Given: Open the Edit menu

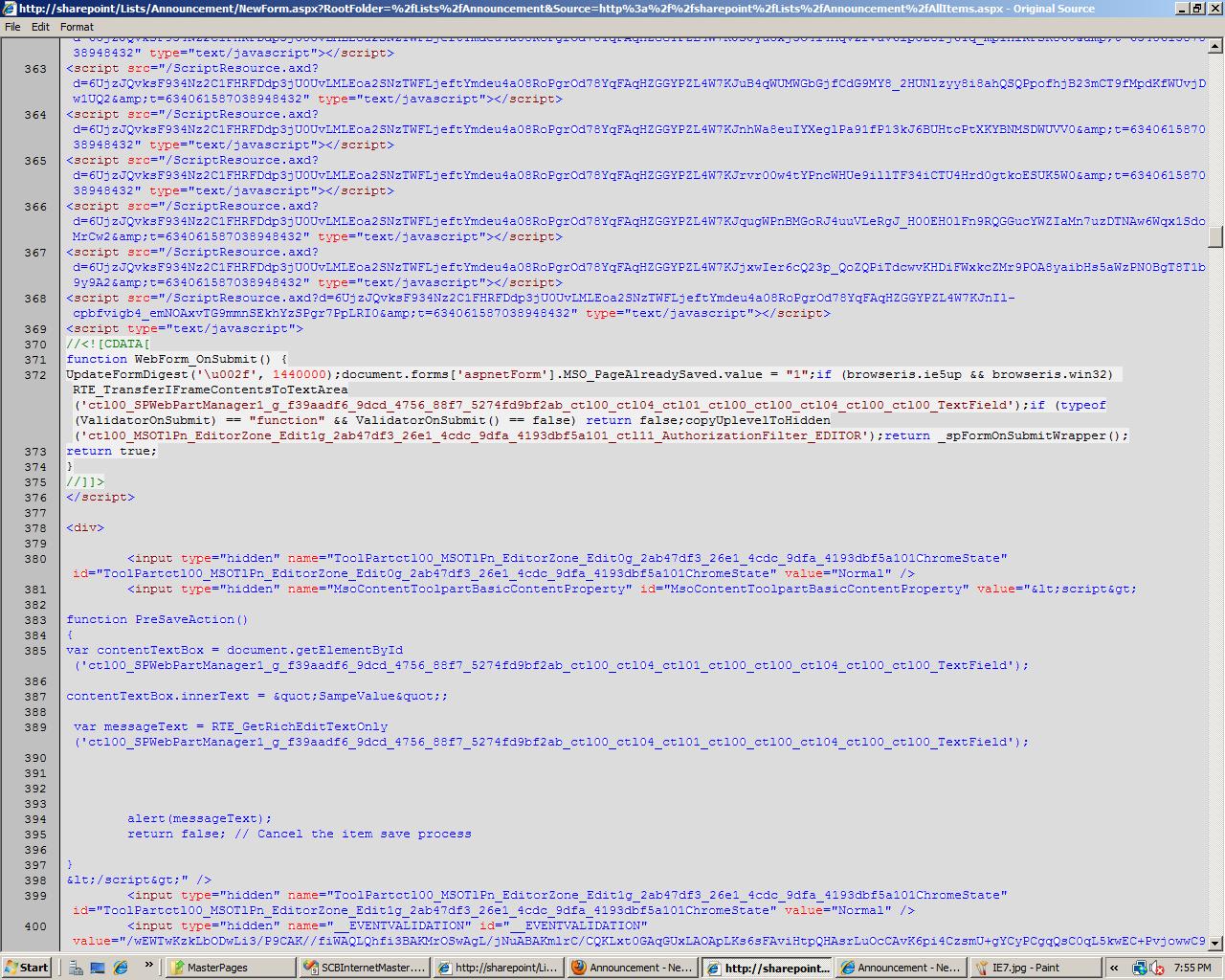Looking at the screenshot, I should 40,27.
